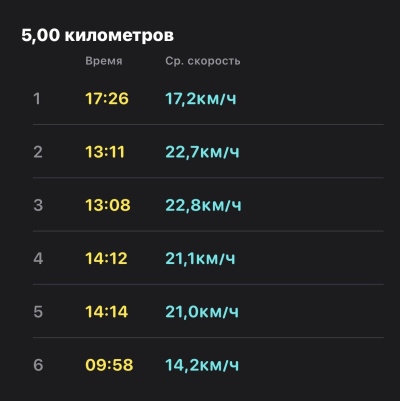Click split number 2 row label
Screen dimensions: 400x401
point(38,152)
